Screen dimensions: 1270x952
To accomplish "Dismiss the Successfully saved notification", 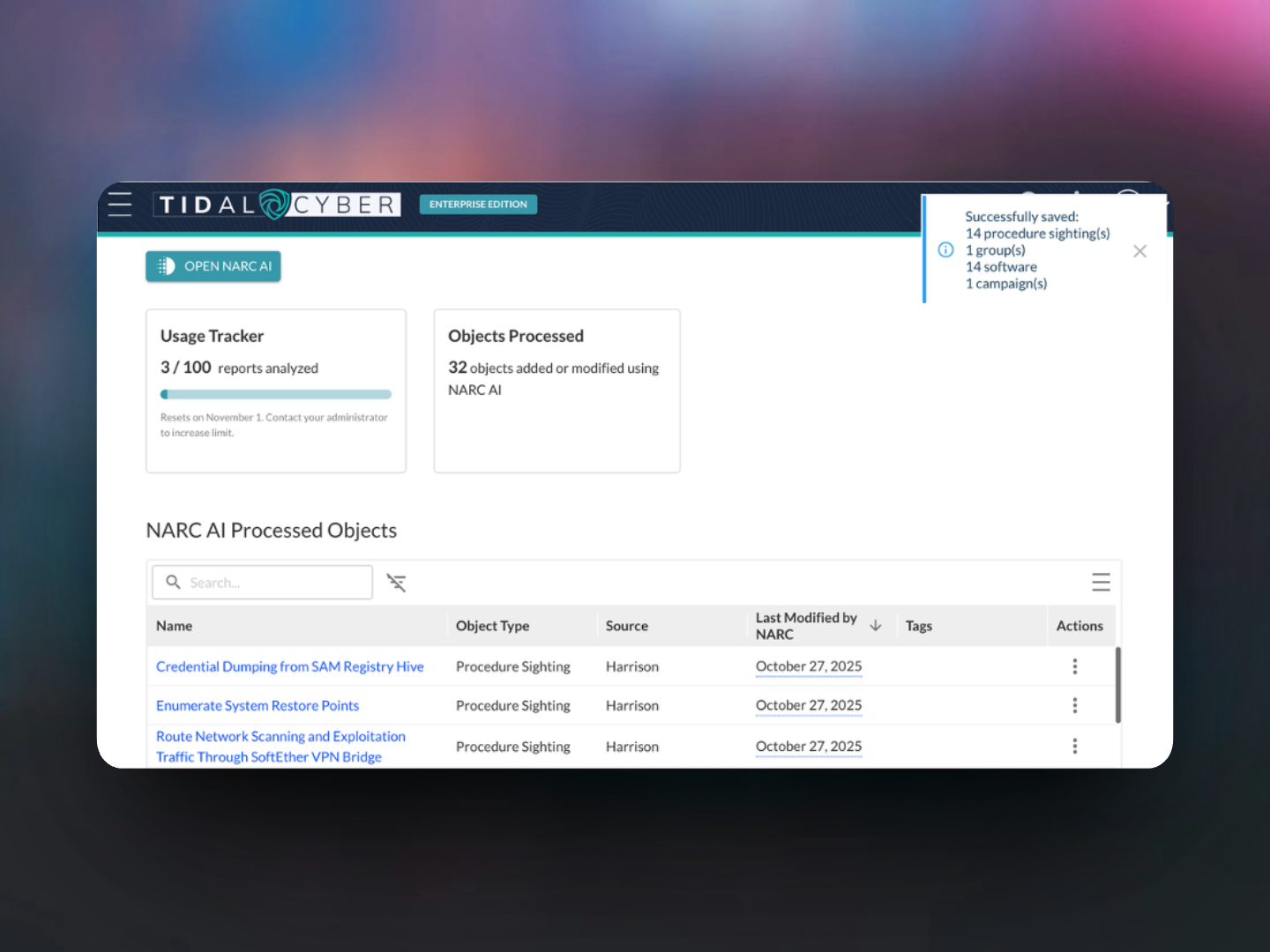I will (1139, 251).
